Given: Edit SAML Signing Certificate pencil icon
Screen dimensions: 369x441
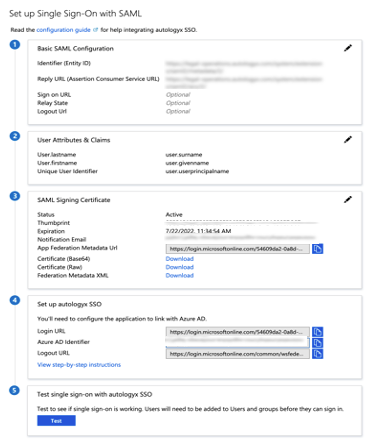Looking at the screenshot, I should point(348,200).
